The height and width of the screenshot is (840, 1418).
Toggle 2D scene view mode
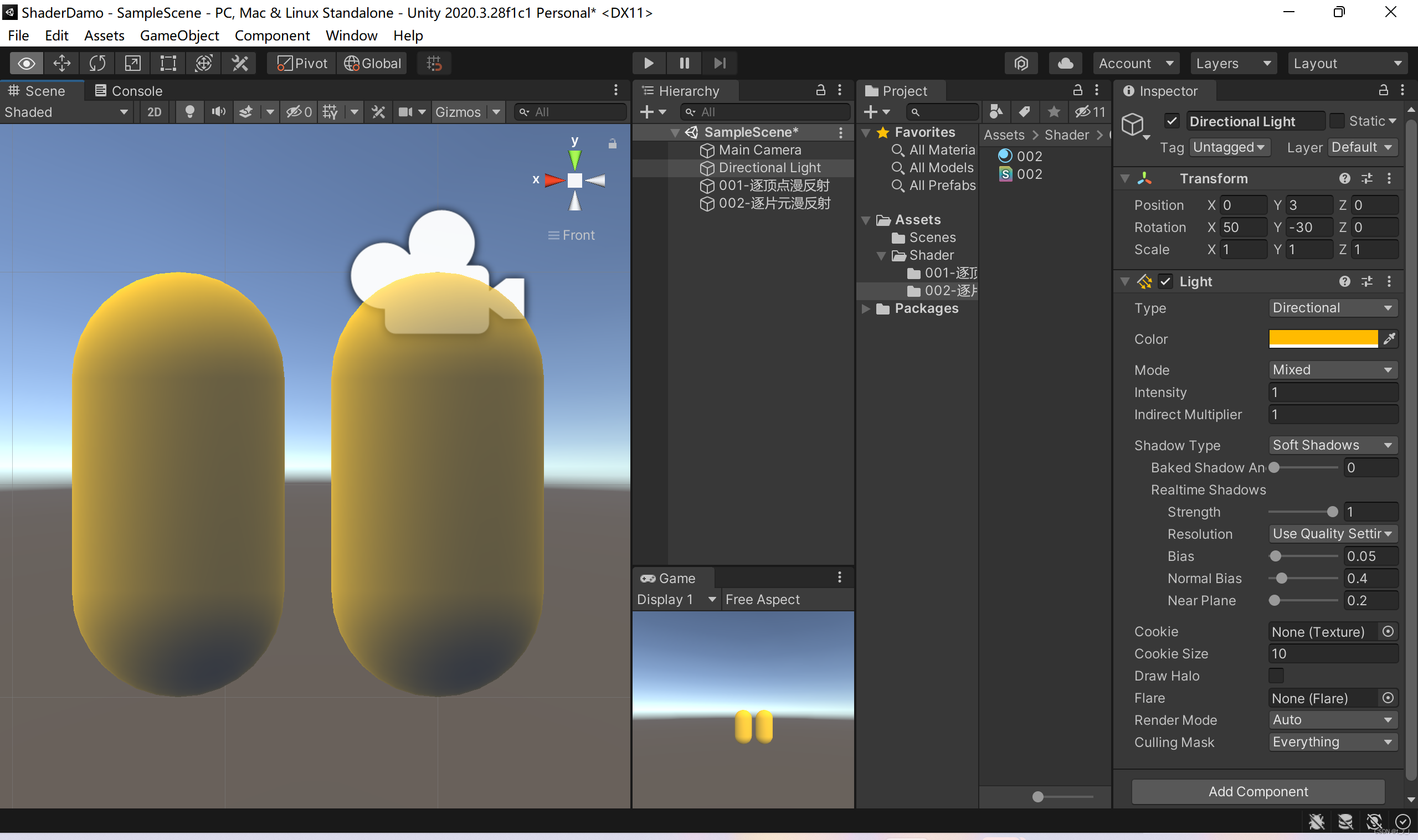click(154, 112)
